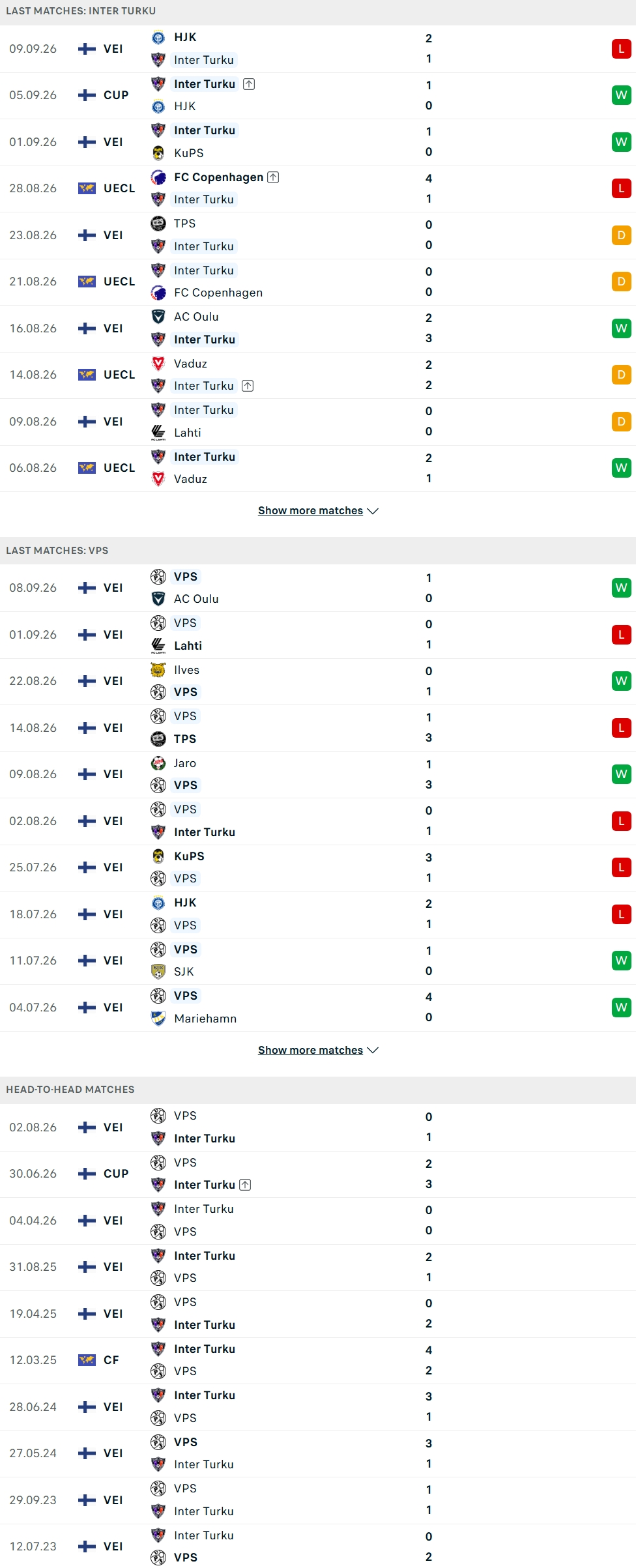Click date 19.04.25 head-to-head row
Screen dimensions: 636x1568
coord(33,1314)
